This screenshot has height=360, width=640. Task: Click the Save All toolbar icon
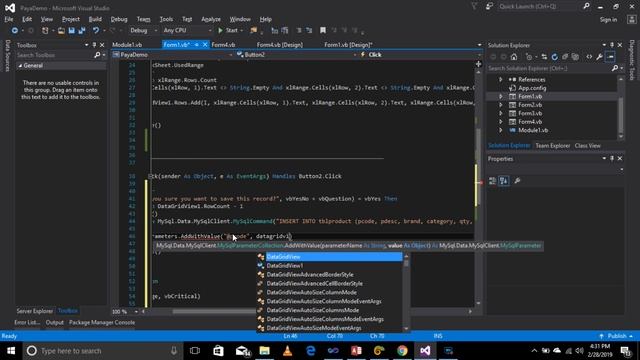click(82, 31)
